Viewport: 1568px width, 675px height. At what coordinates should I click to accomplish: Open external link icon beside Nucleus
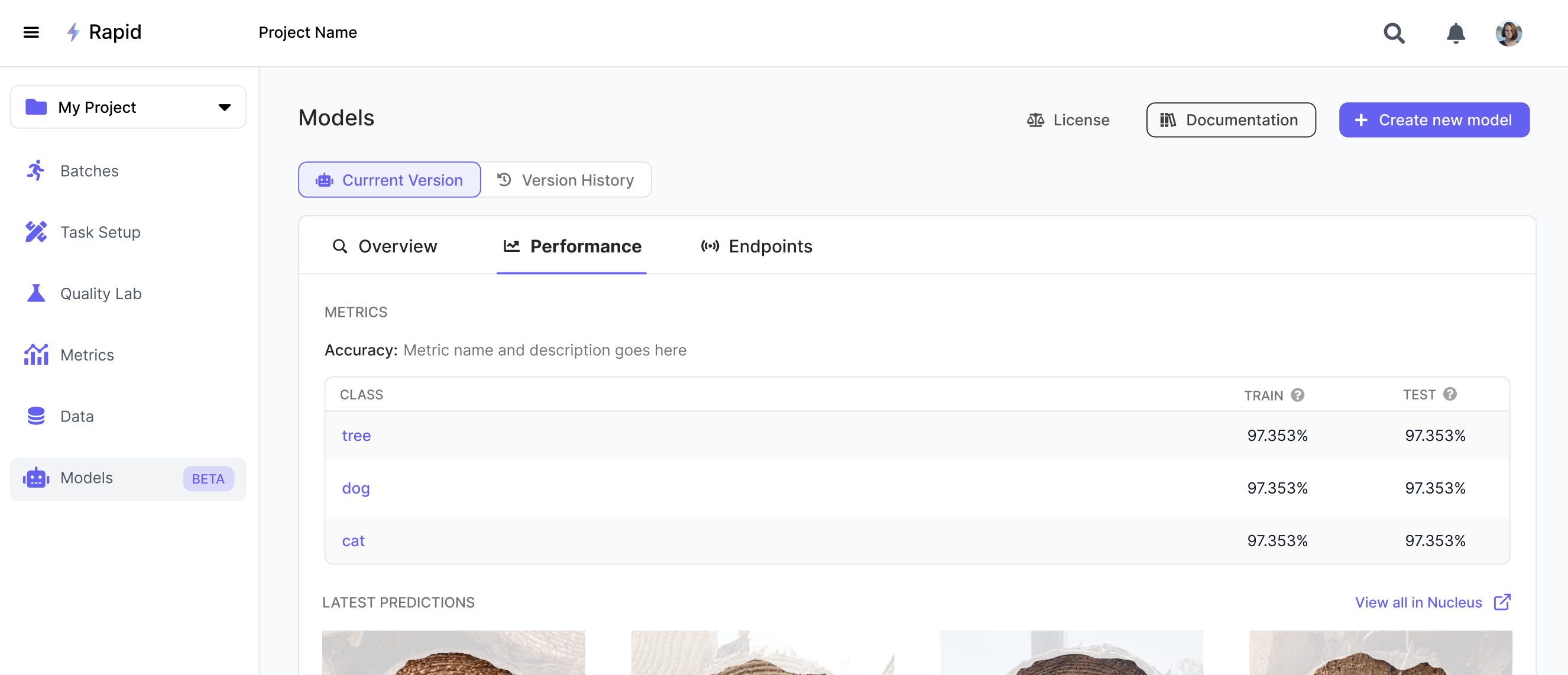(1501, 602)
